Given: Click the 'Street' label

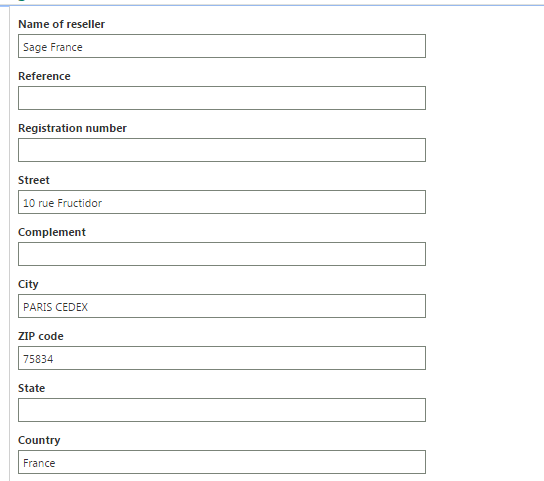Looking at the screenshot, I should [x=34, y=180].
